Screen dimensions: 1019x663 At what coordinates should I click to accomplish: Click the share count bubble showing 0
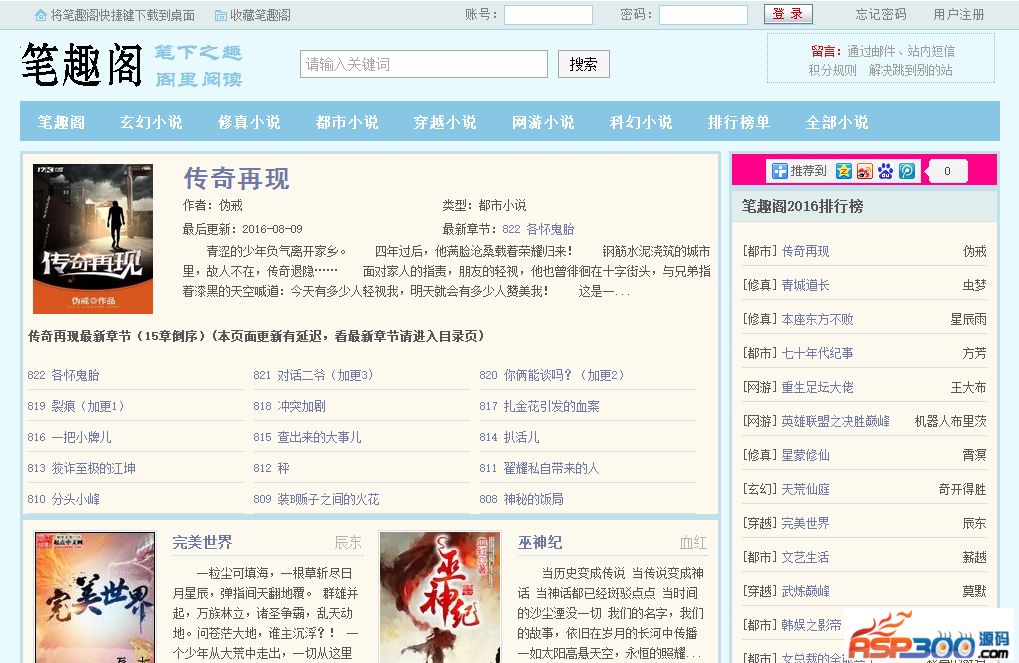coord(945,171)
